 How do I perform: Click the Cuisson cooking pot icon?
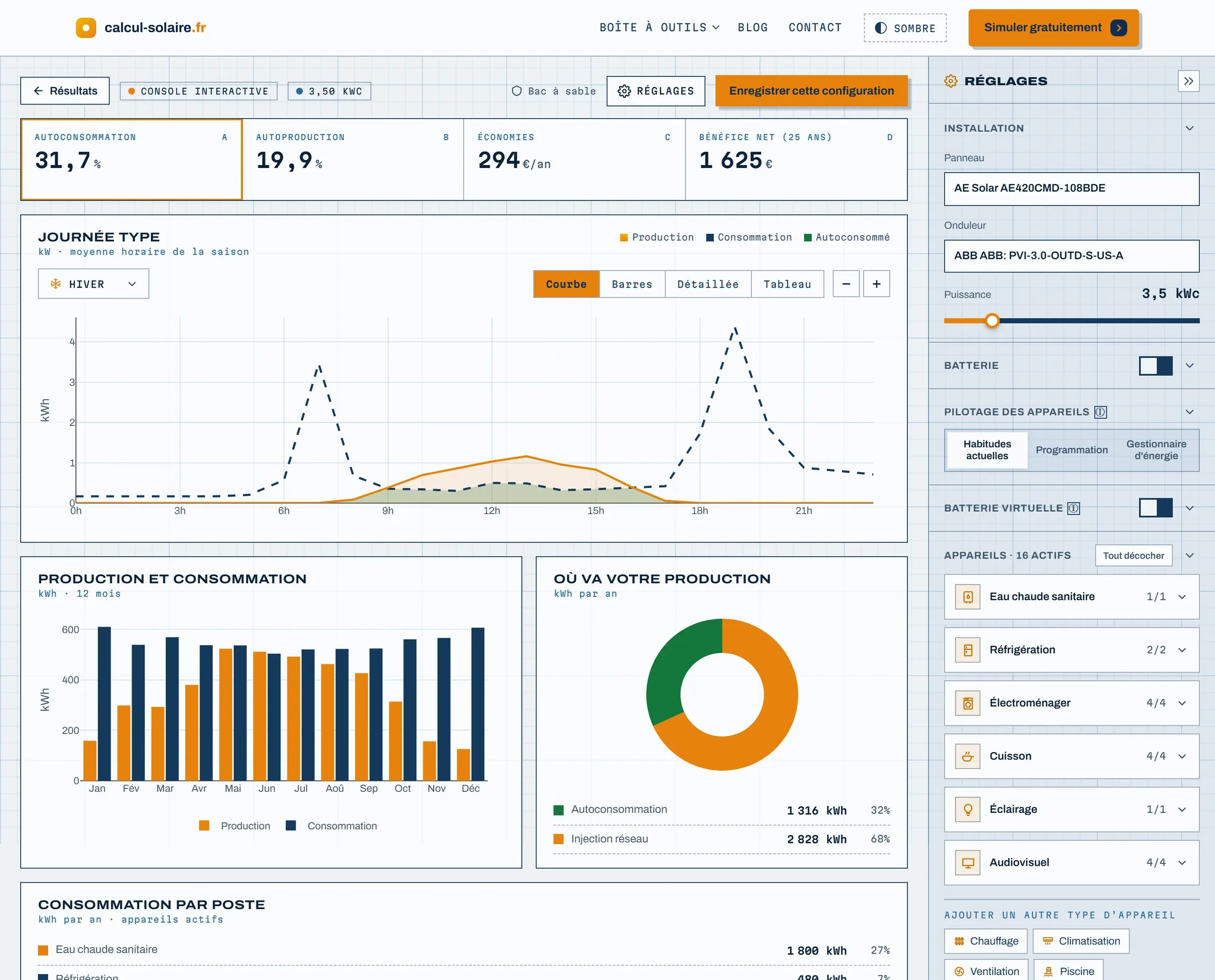(x=968, y=757)
